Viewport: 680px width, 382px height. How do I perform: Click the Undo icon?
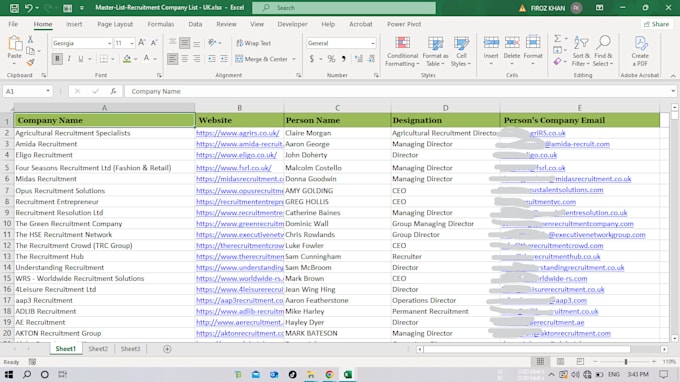point(29,8)
